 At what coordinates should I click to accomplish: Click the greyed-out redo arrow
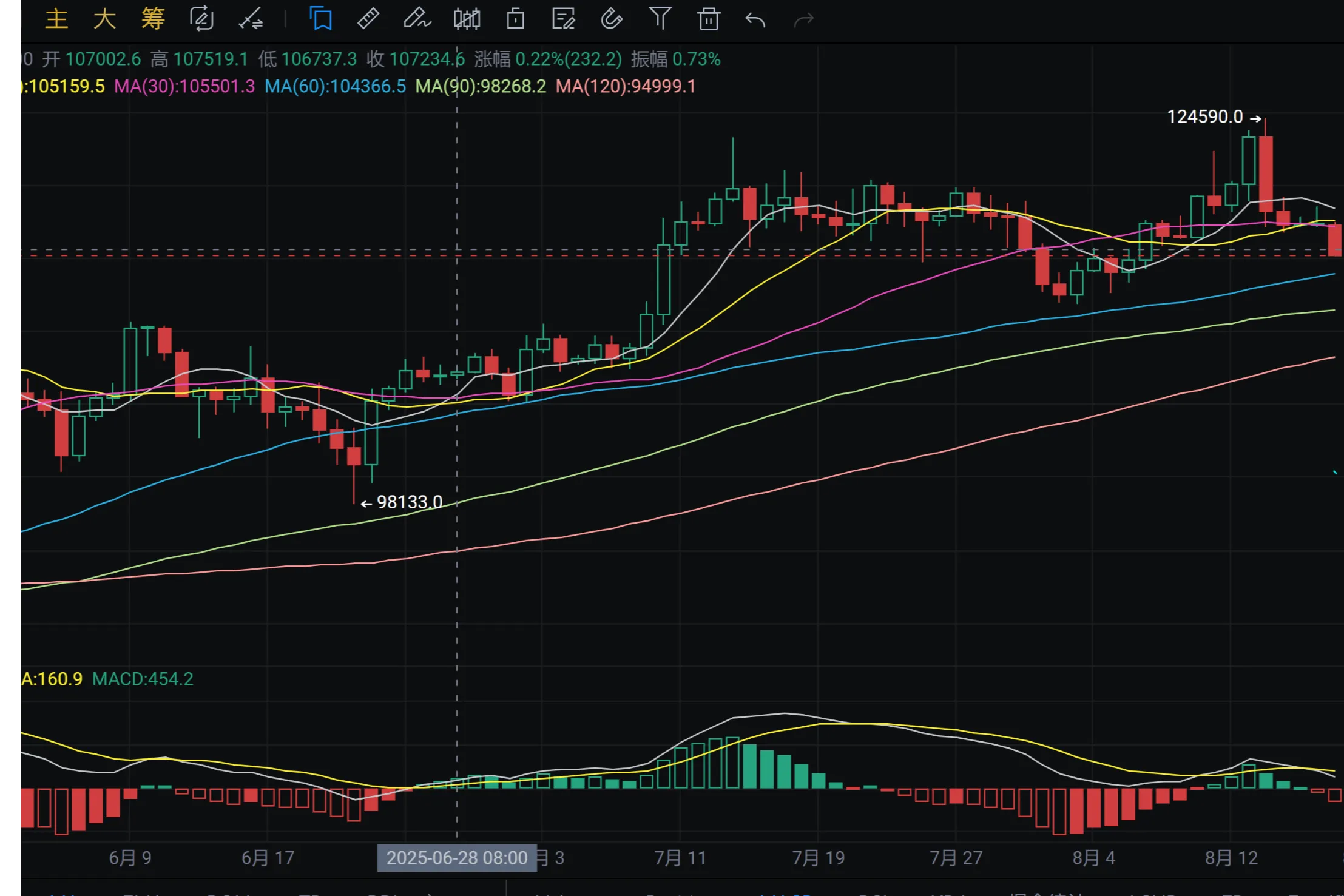803,20
